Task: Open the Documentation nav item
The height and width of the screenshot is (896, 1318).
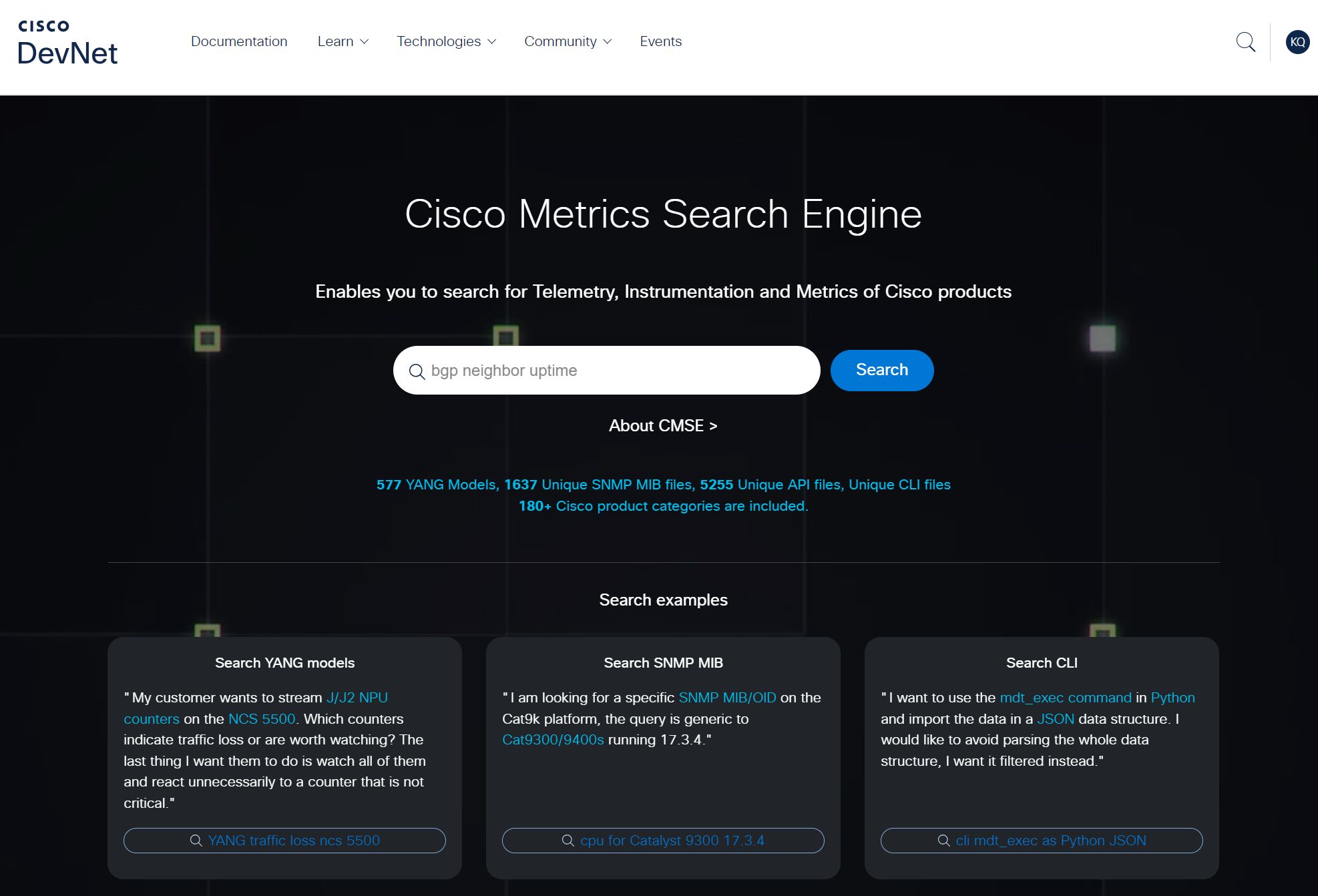Action: coord(239,41)
